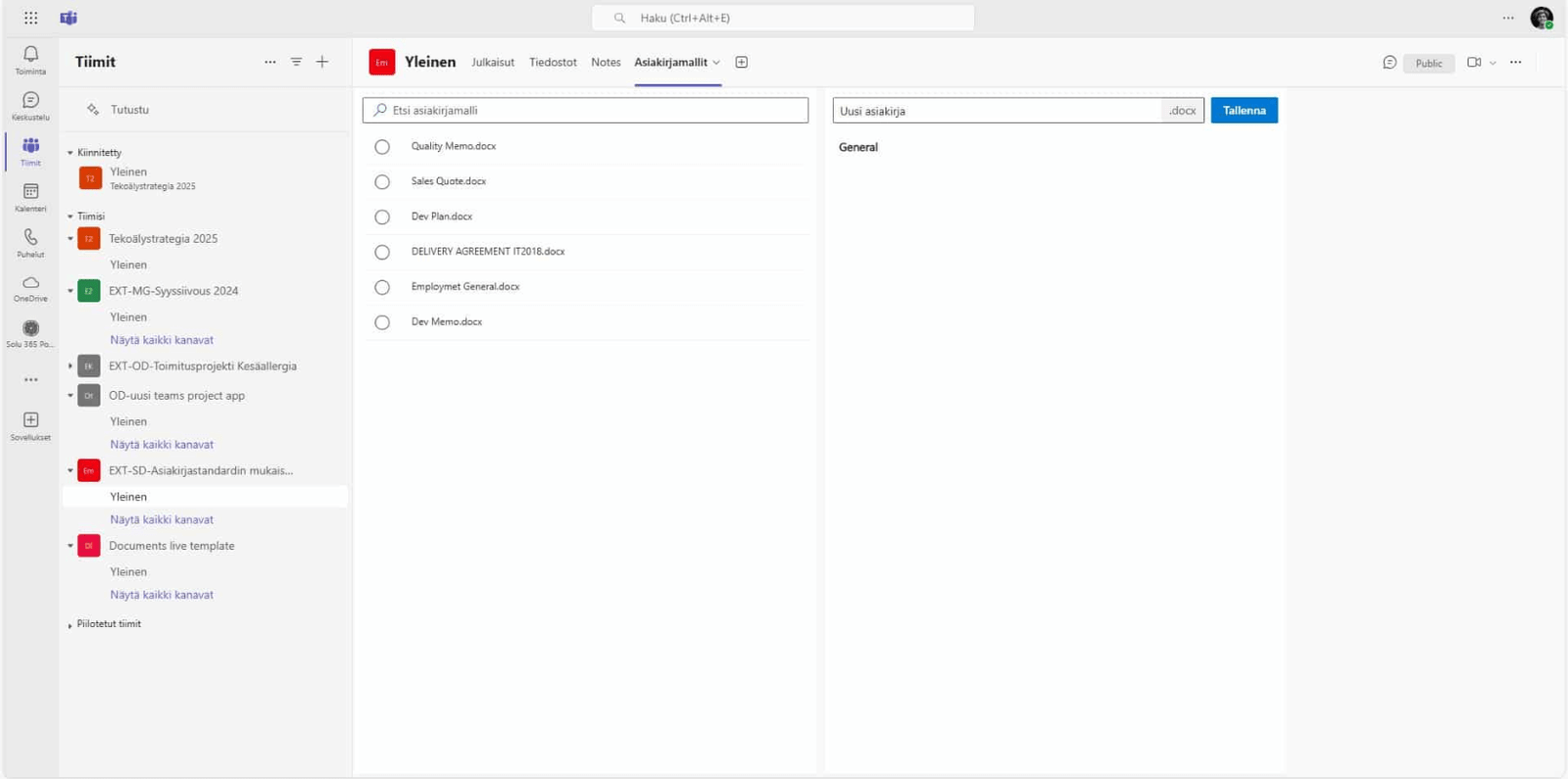Click Näytä kaikki kanavat under Documents live template
Viewport: 1568px width, 779px height.
point(162,595)
